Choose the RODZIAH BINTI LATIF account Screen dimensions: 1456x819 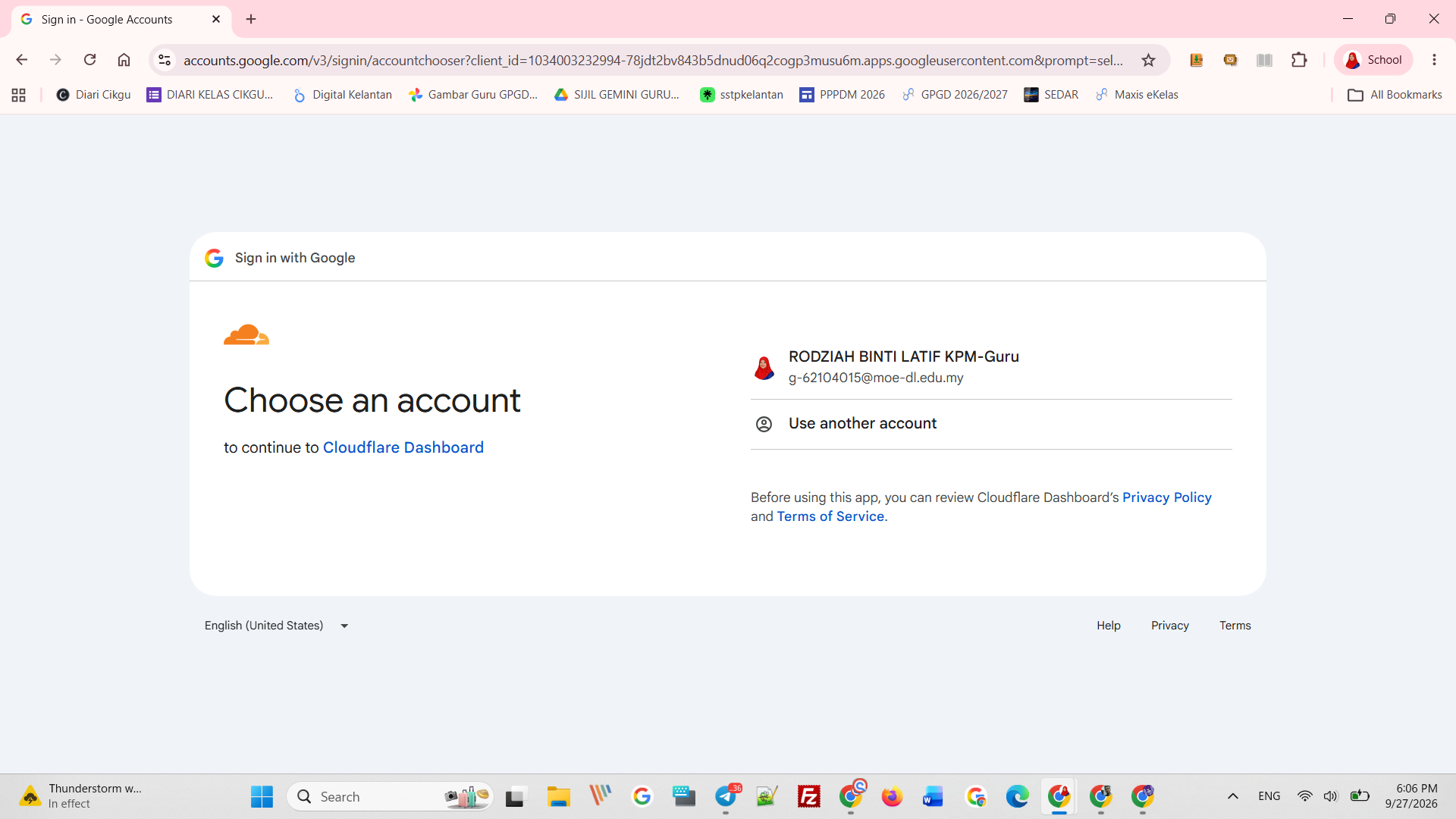pyautogui.click(x=991, y=366)
